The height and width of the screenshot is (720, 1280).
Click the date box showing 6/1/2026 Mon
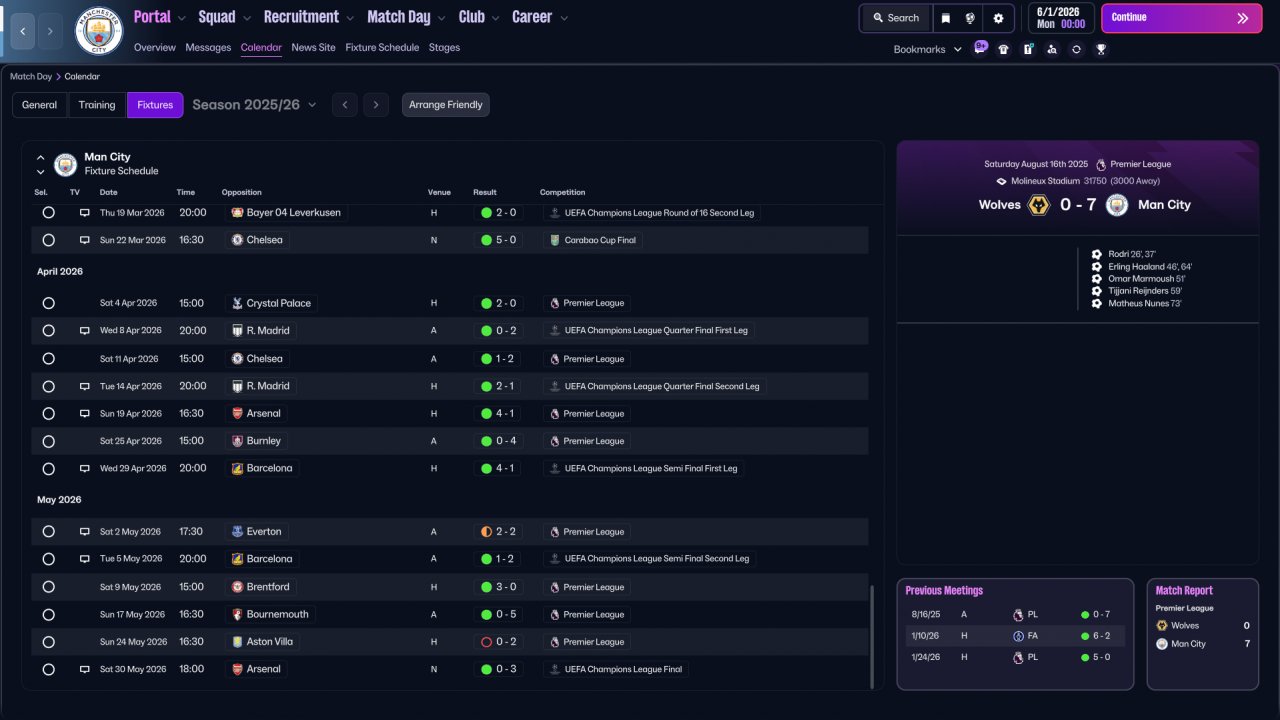[x=1060, y=18]
